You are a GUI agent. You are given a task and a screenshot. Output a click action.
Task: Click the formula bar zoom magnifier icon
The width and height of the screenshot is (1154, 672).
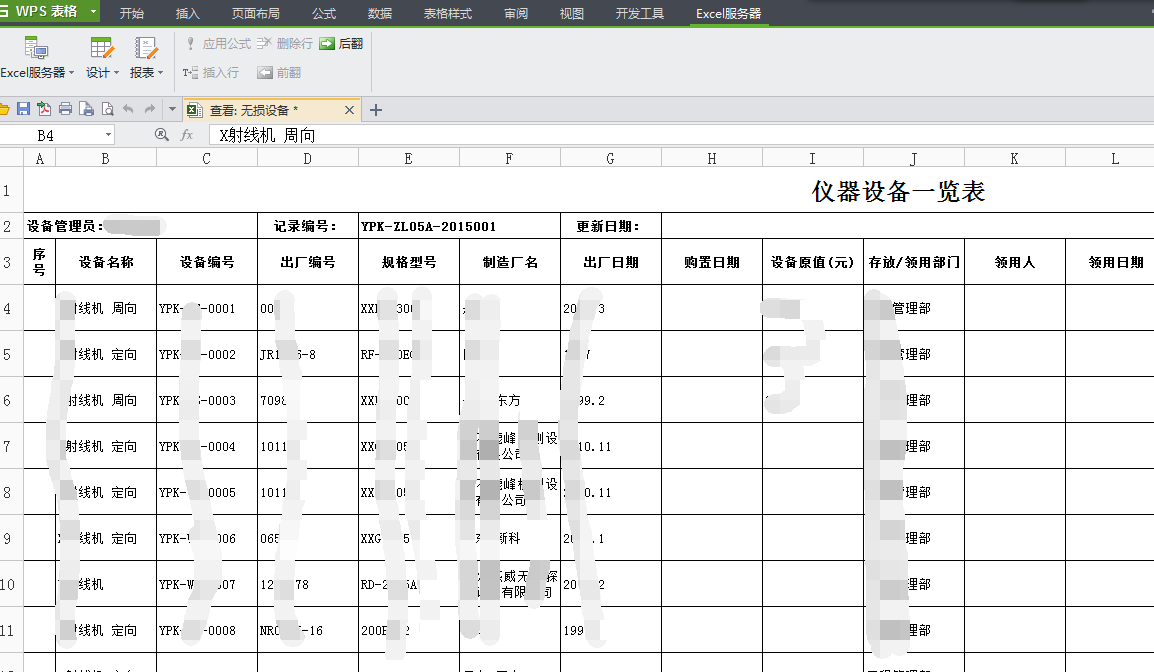click(161, 135)
